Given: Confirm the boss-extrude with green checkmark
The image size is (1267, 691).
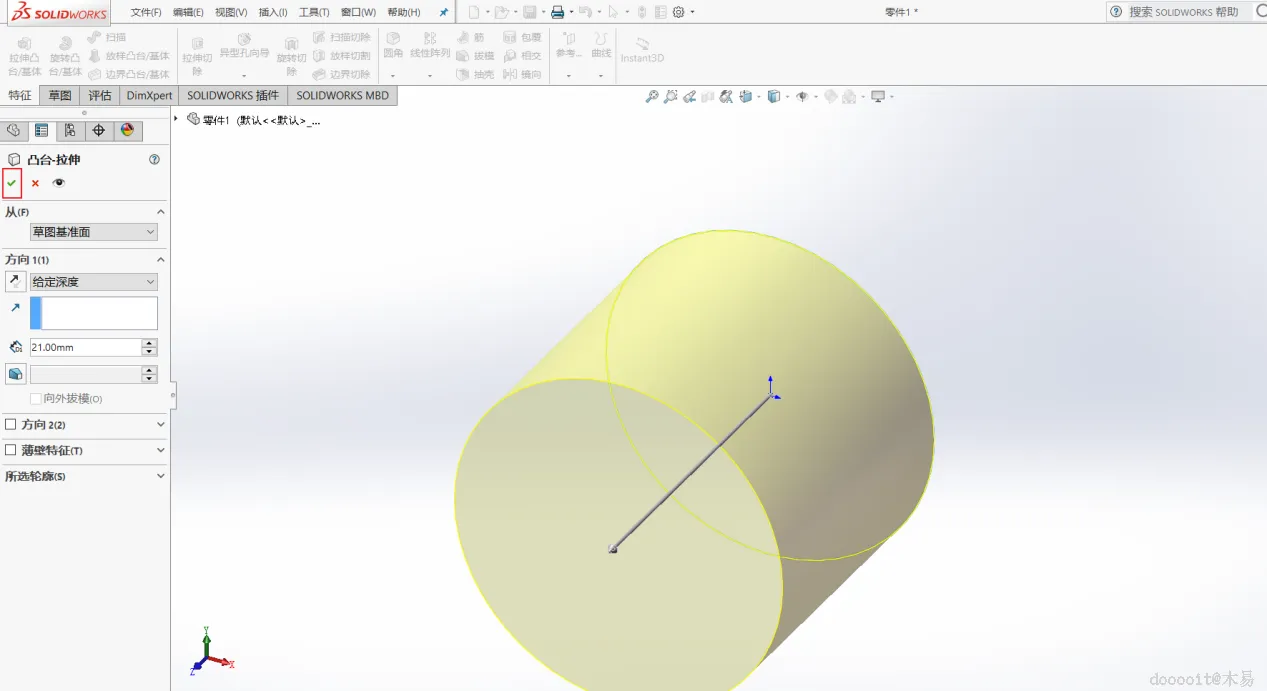Looking at the screenshot, I should pyautogui.click(x=12, y=183).
